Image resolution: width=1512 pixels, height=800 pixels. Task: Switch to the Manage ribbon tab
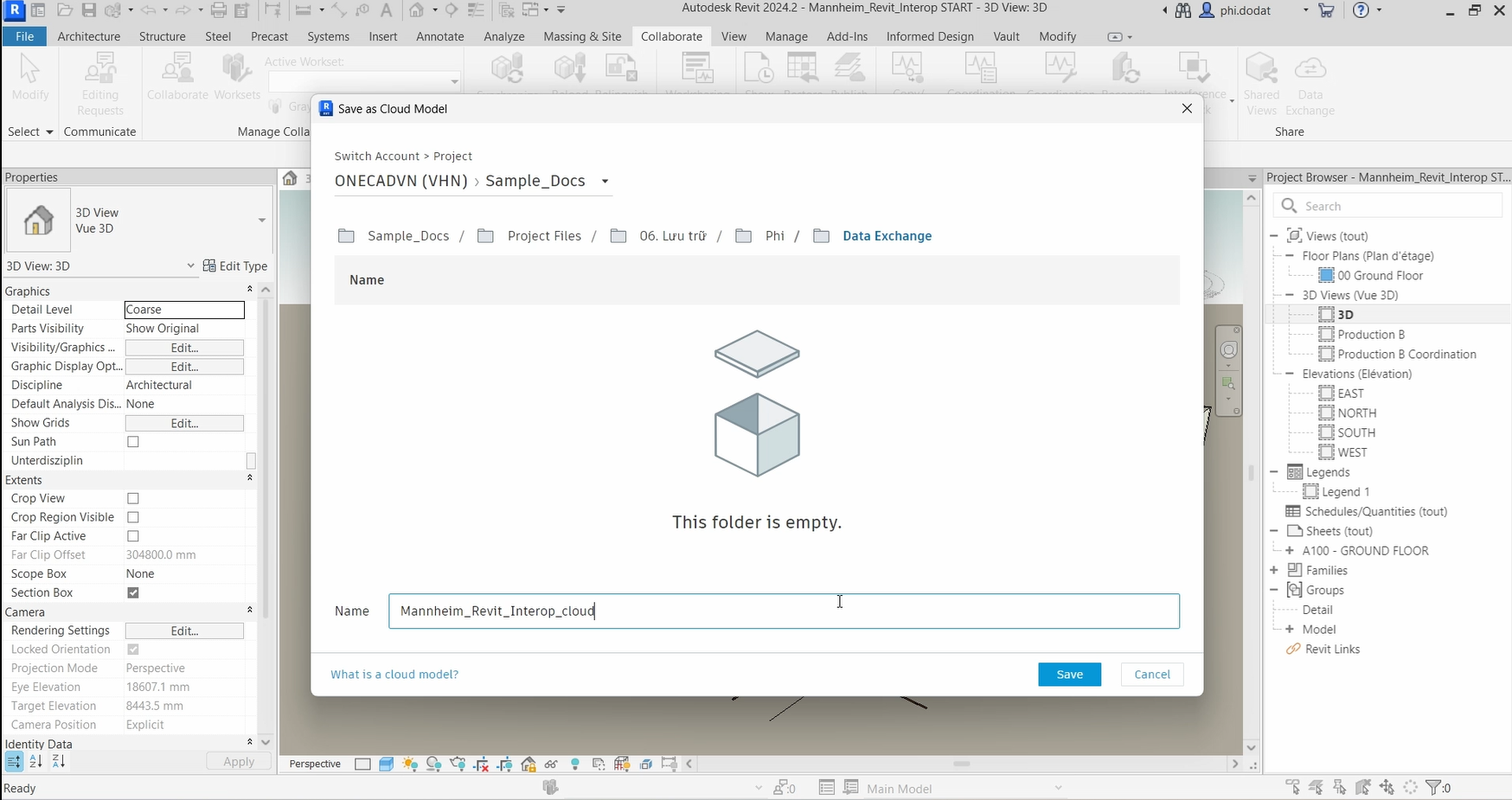pos(786,36)
